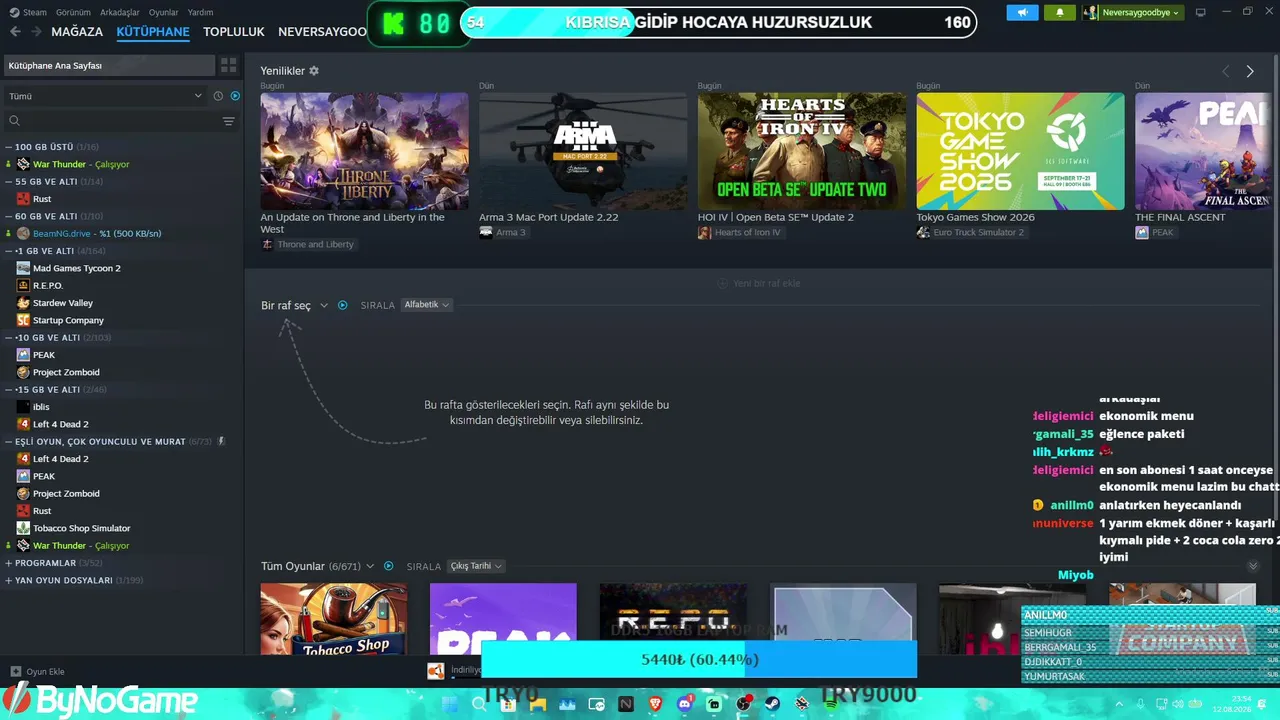Collapse the 60 GB VE ALTI category

point(9,216)
